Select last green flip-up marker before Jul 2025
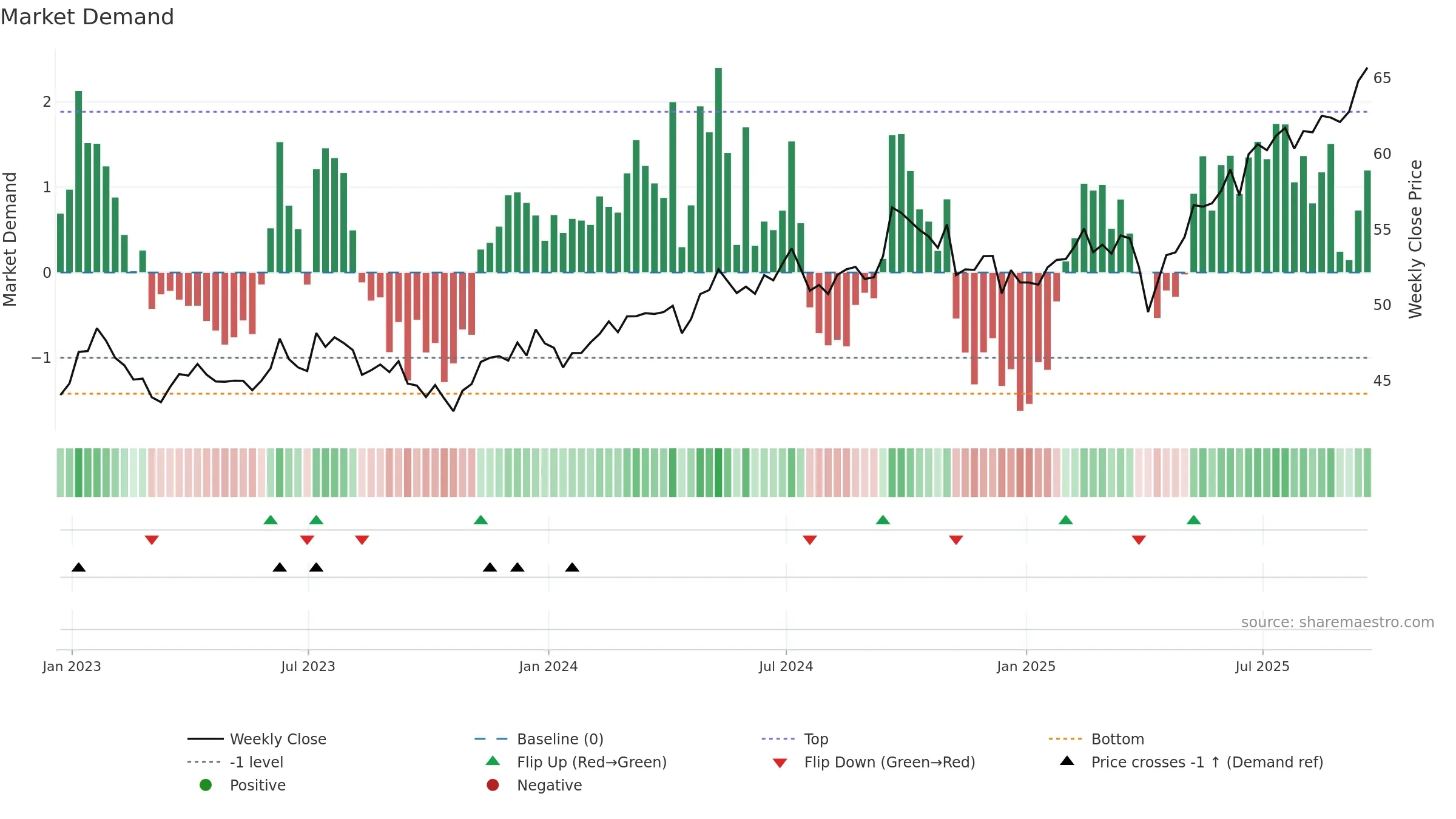The image size is (1456, 819). (1193, 520)
